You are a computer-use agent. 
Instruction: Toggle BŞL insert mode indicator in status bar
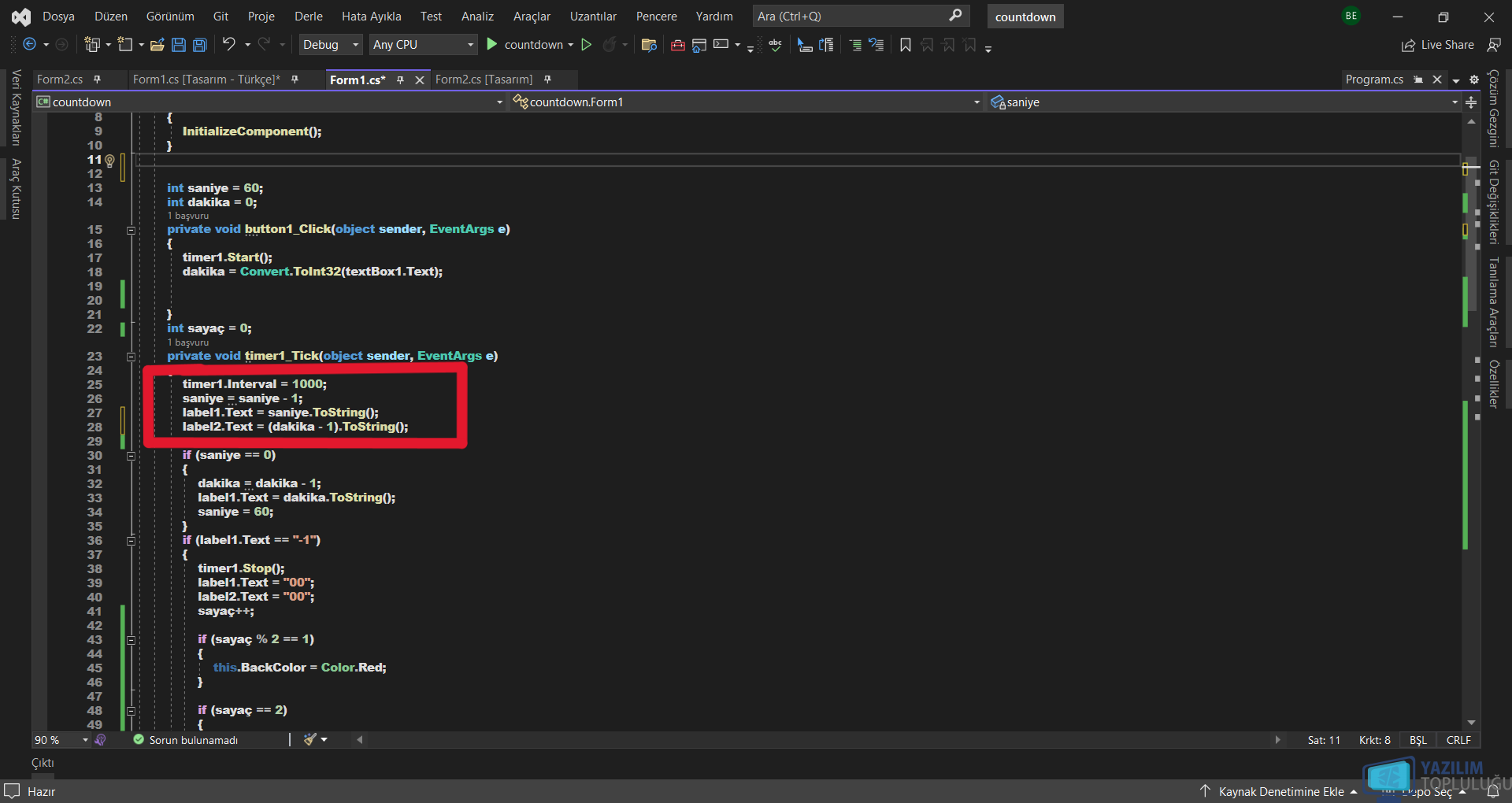(x=1418, y=740)
